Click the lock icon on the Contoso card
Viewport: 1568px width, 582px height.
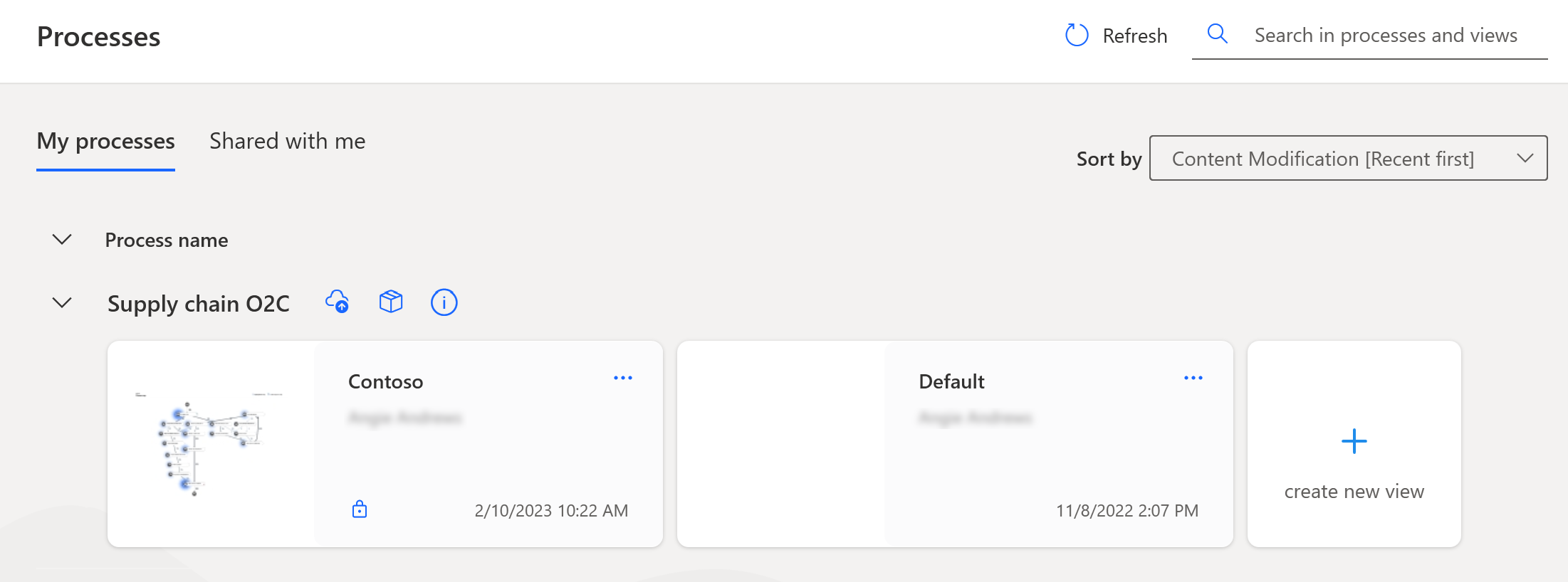[360, 509]
